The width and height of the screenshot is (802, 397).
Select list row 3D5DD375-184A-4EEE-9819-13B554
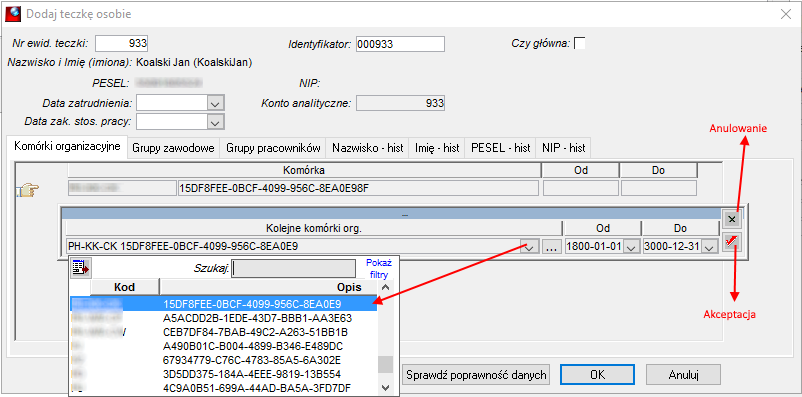coord(224,373)
